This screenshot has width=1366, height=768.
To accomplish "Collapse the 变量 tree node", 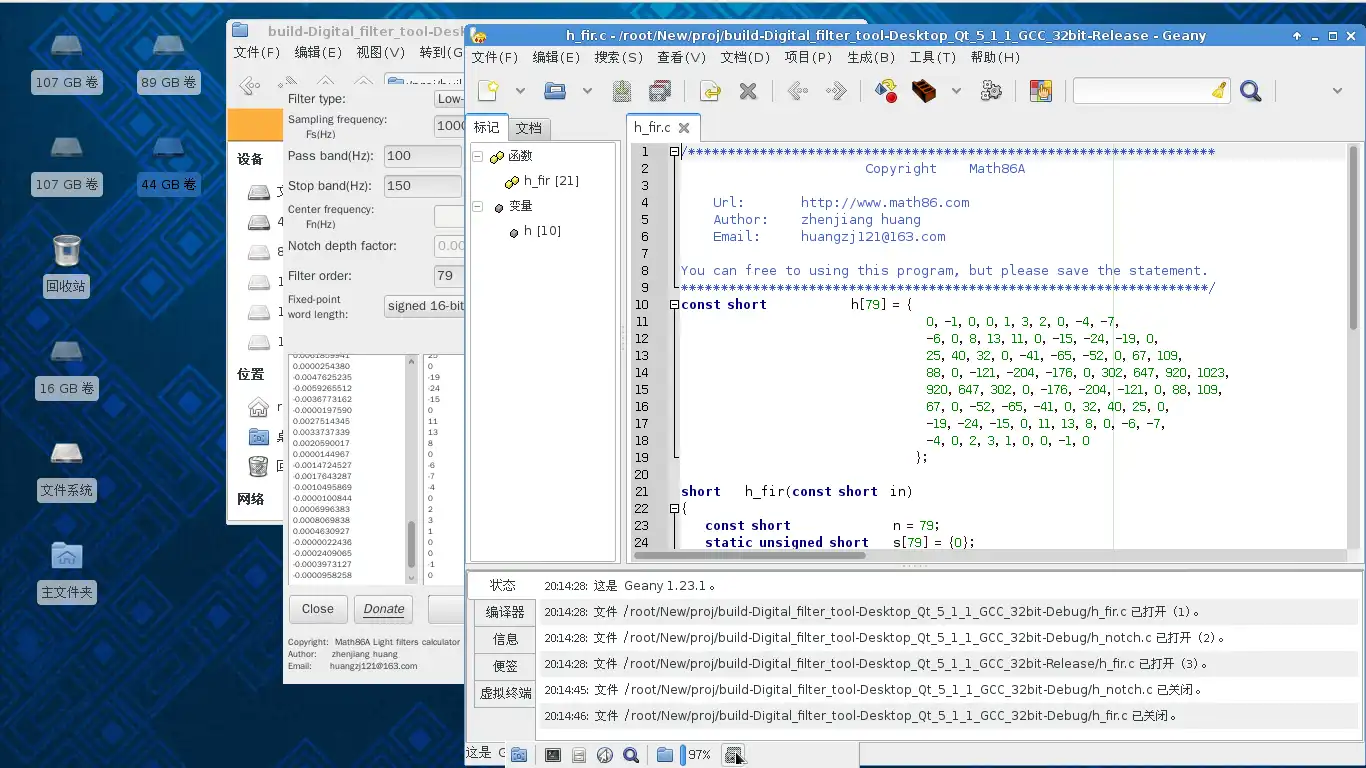I will tap(477, 206).
